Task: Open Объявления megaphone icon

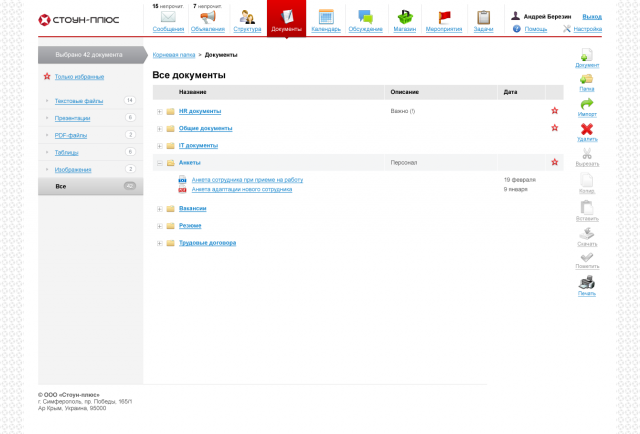Action: click(208, 17)
